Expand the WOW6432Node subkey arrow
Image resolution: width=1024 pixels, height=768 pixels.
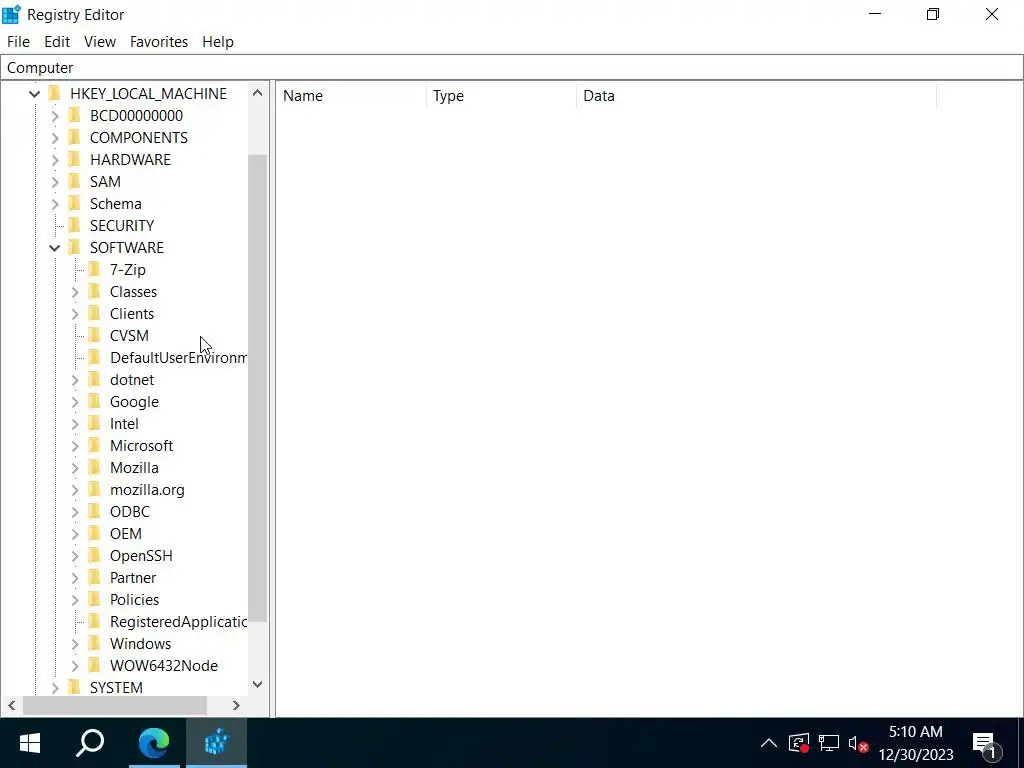[x=74, y=666]
